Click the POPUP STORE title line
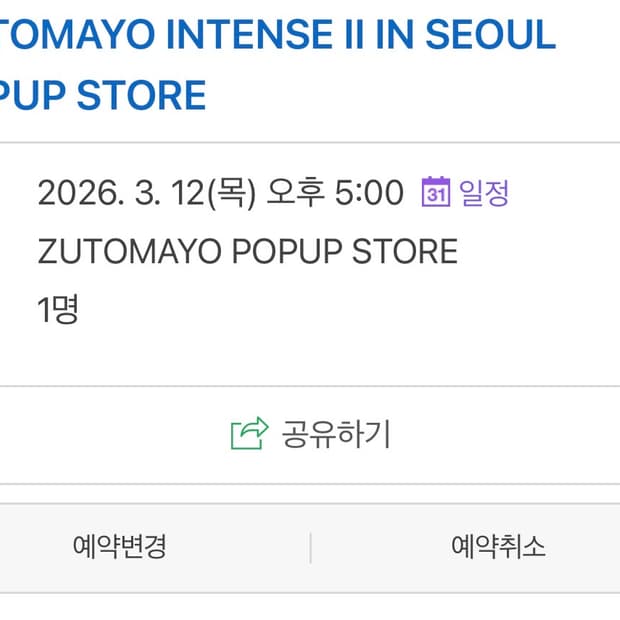 pyautogui.click(x=103, y=95)
